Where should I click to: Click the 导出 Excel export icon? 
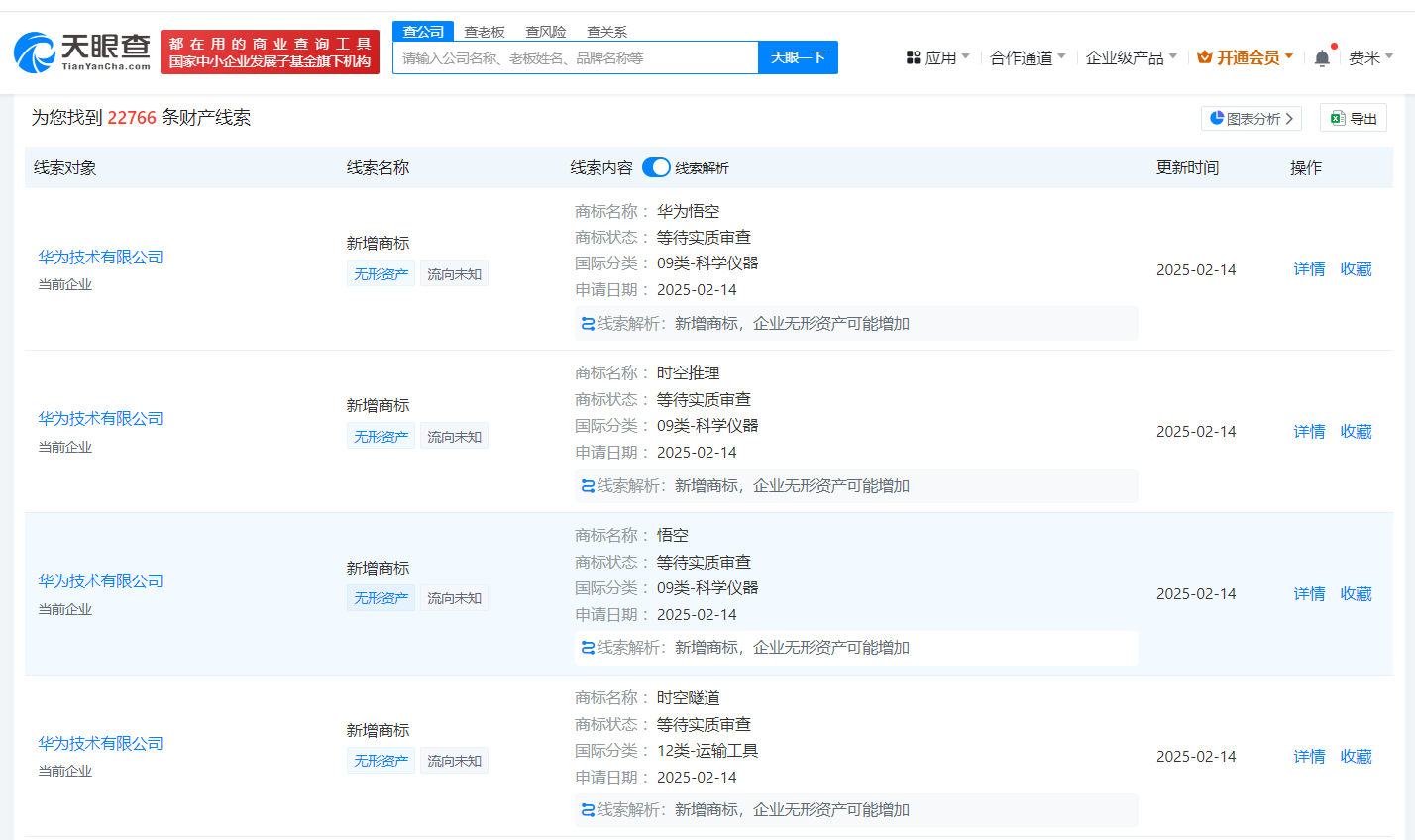tap(1338, 118)
